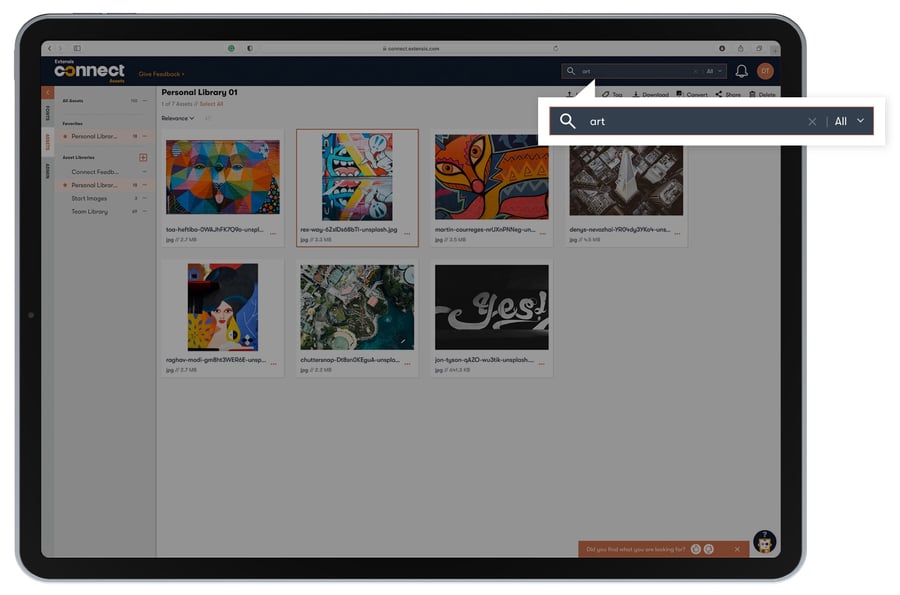Viewport: 900px width, 595px height.
Task: Click the Give Feedback link
Action: click(161, 74)
